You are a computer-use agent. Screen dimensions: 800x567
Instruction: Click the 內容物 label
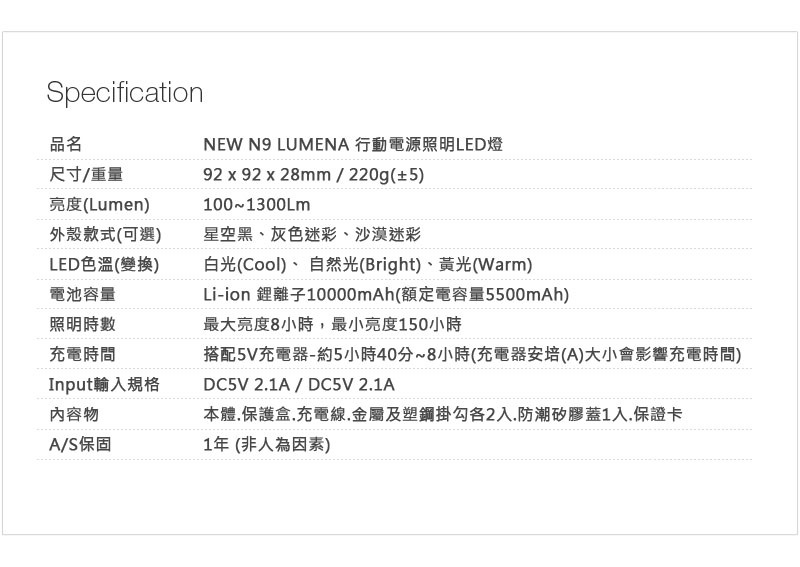coord(73,414)
